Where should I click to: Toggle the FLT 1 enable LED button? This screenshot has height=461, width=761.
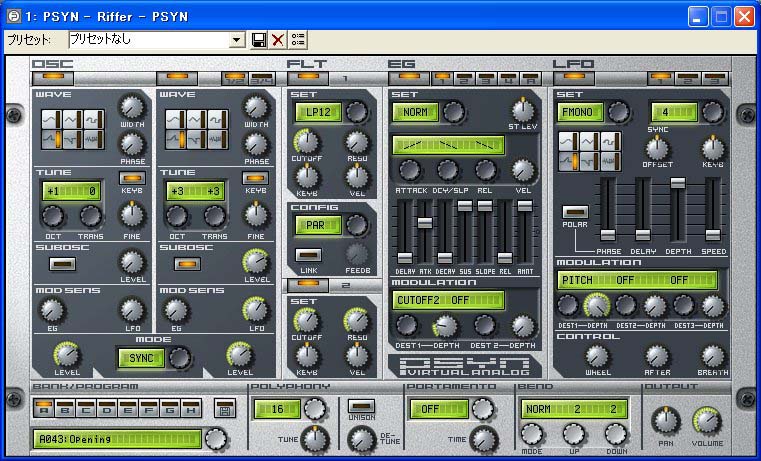tap(308, 77)
